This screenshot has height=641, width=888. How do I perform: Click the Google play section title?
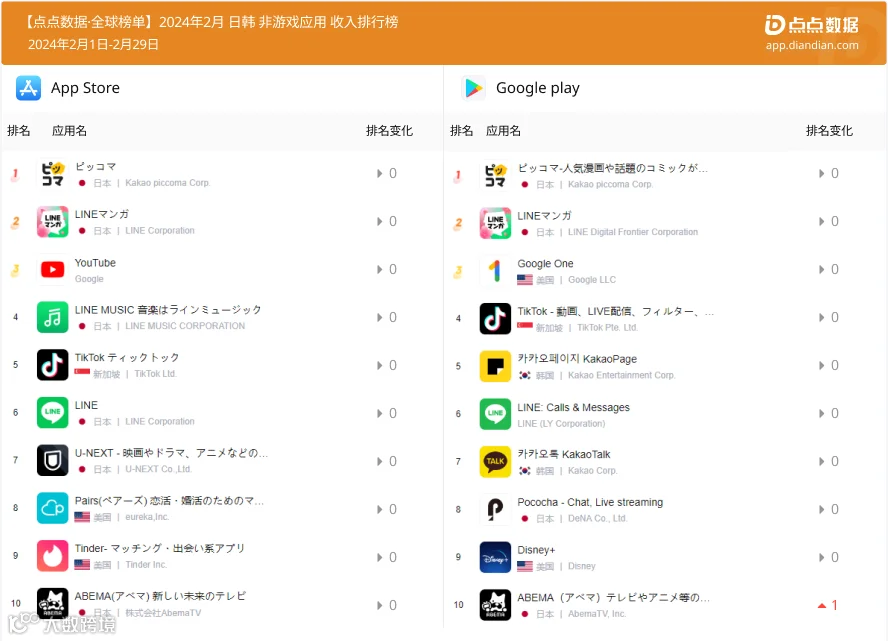click(x=537, y=88)
